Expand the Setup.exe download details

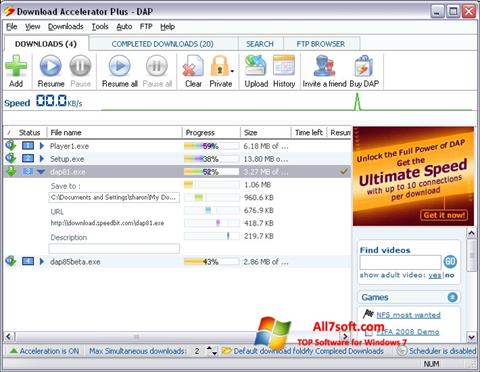42,159
